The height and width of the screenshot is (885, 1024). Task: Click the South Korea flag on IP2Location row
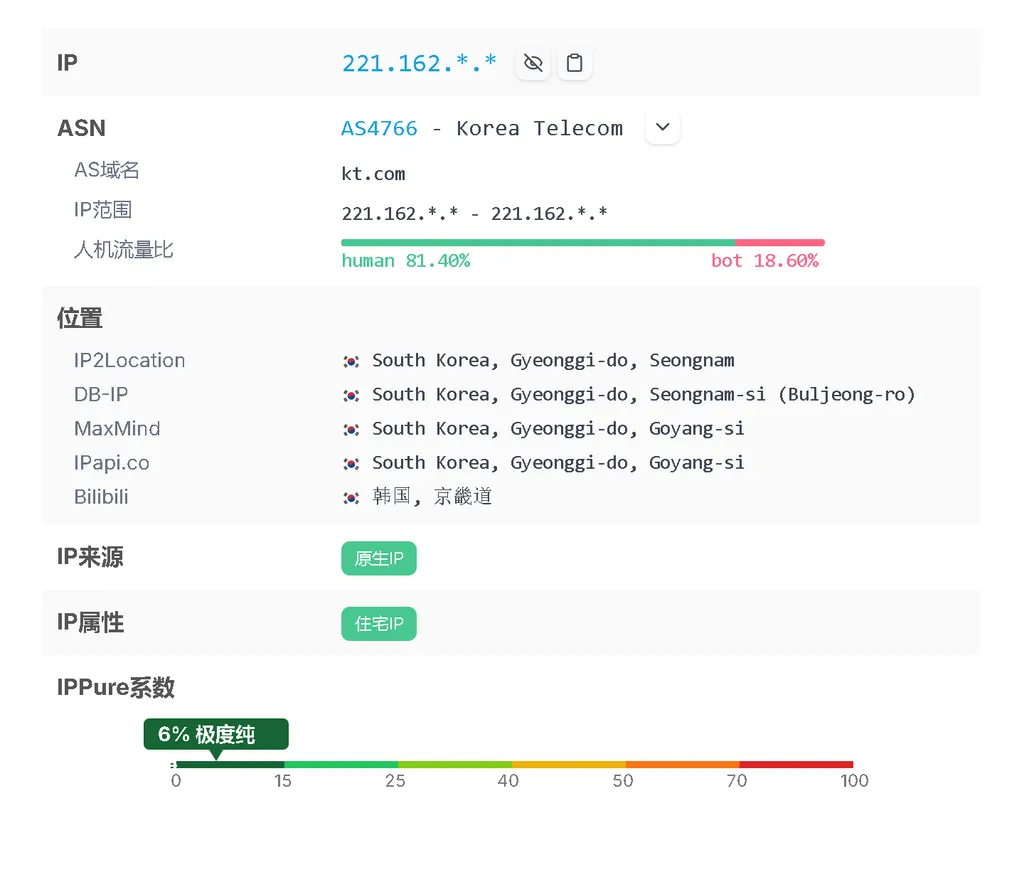351,360
